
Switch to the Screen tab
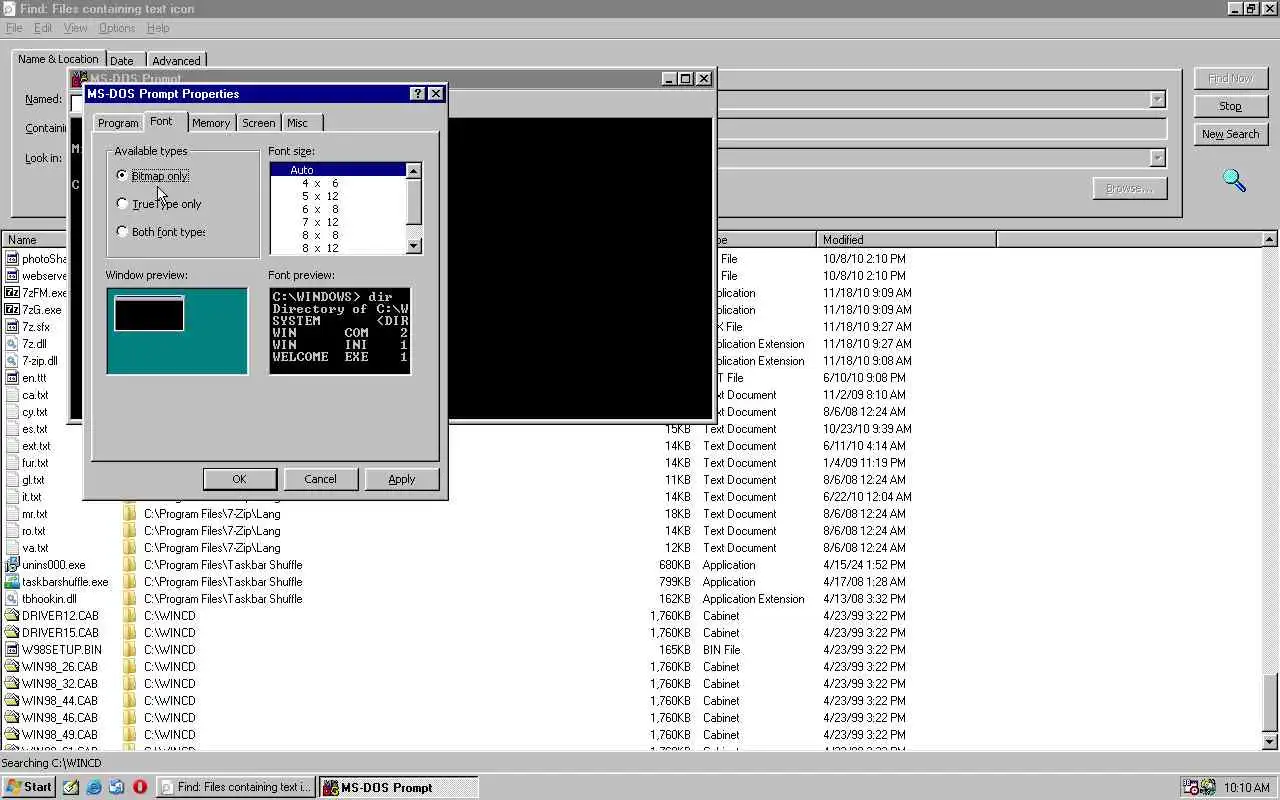tap(258, 123)
